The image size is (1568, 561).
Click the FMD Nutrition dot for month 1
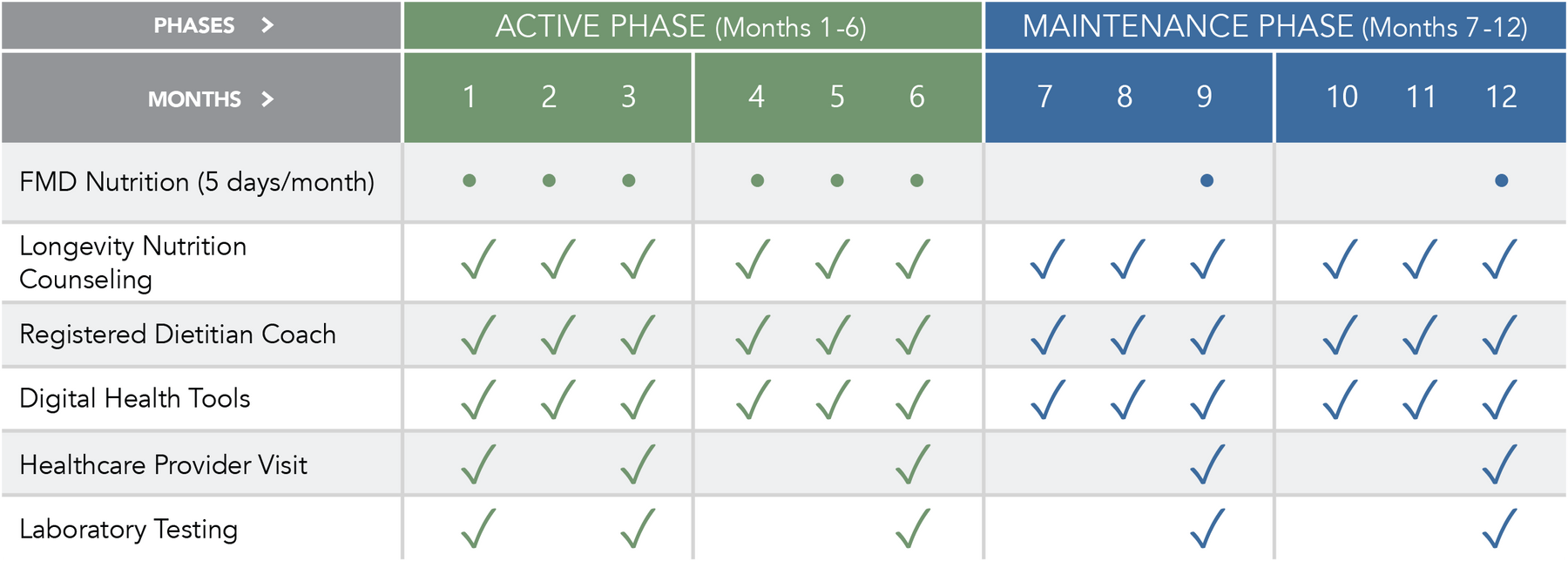[x=470, y=181]
